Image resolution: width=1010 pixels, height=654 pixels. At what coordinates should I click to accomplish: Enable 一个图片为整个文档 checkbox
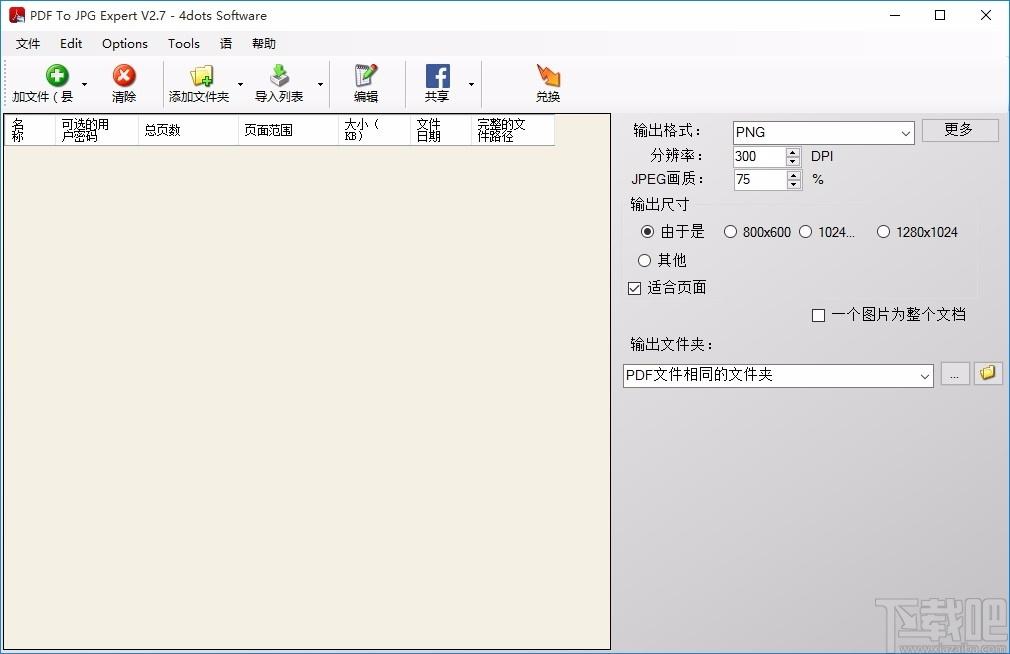click(x=818, y=315)
